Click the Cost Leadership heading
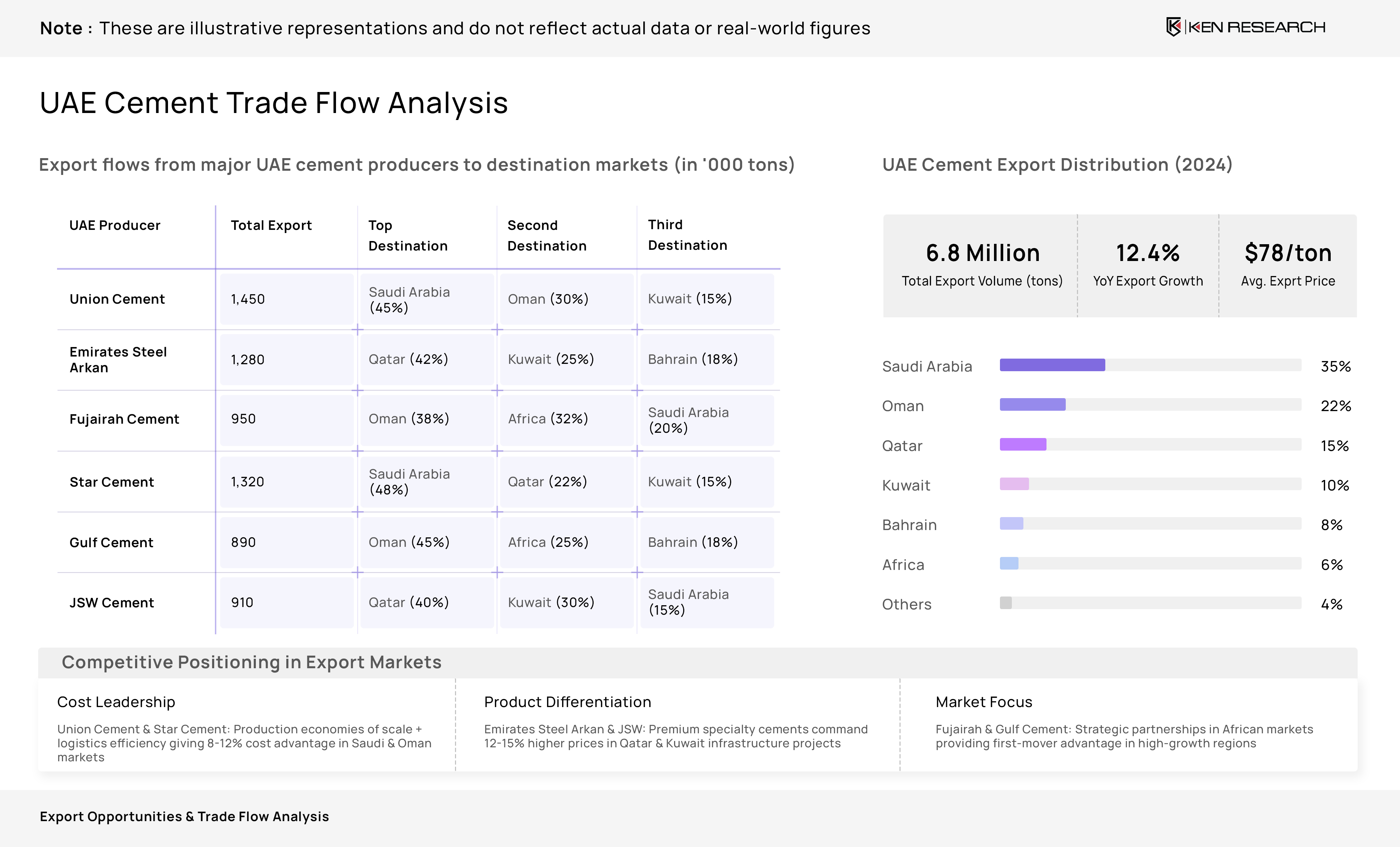The height and width of the screenshot is (847, 1400). click(116, 702)
